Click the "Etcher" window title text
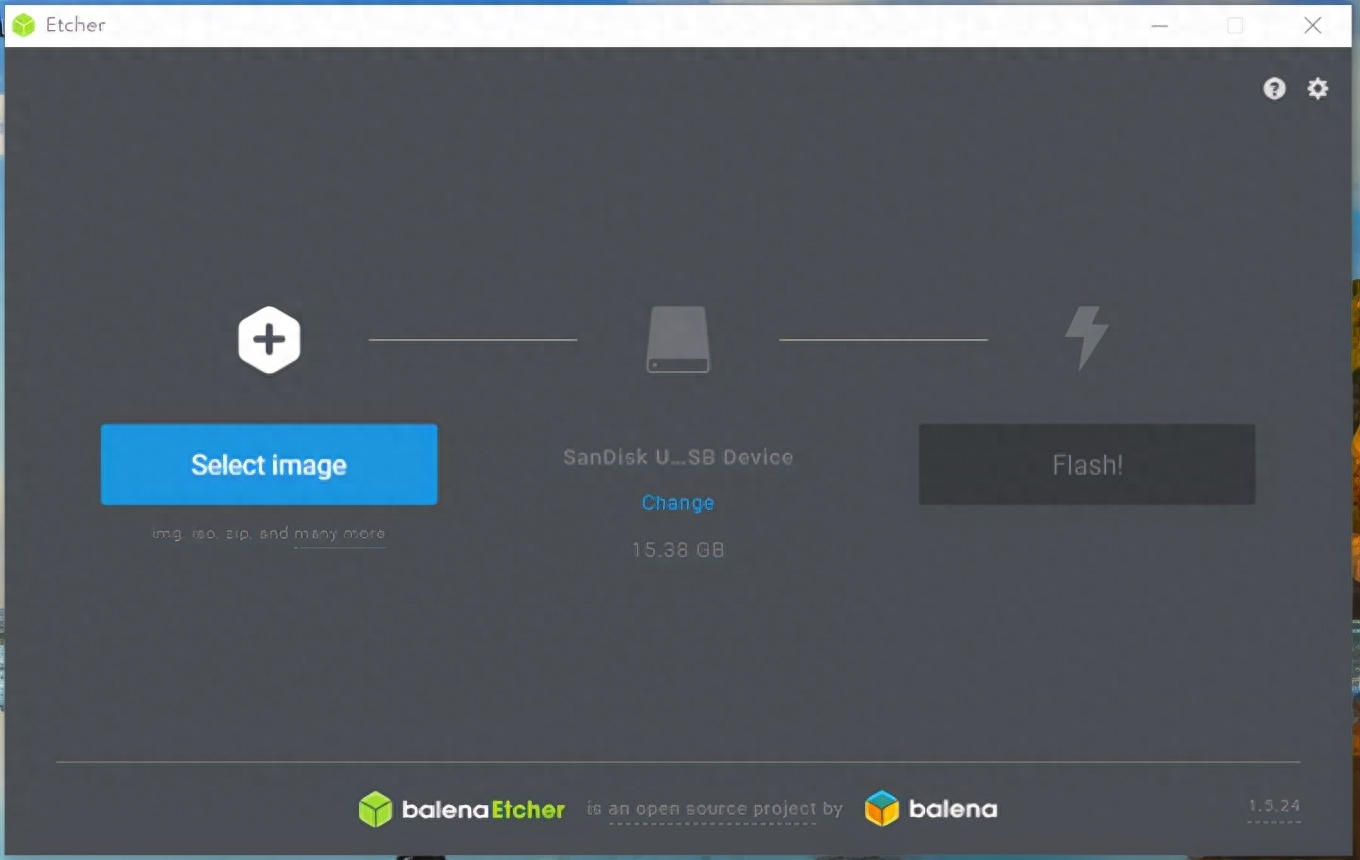The width and height of the screenshot is (1360, 860). (75, 25)
